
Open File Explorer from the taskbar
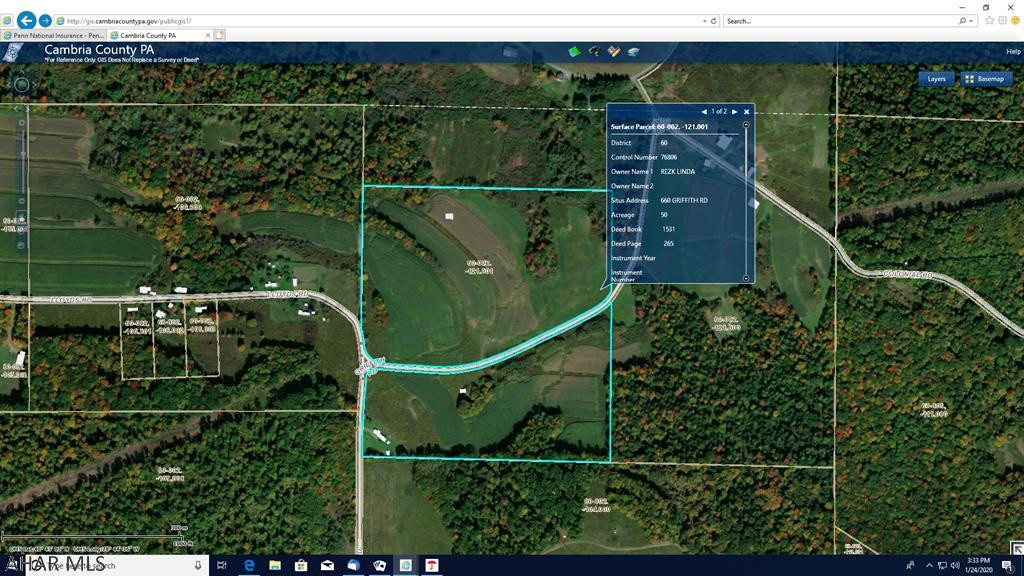(x=276, y=565)
